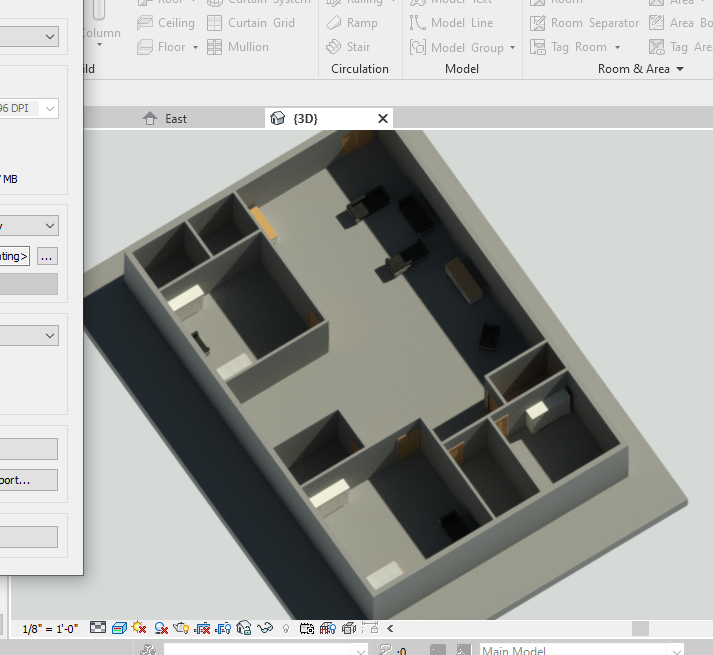
Task: Expand the Floor tool dropdown arrow
Action: coord(196,47)
